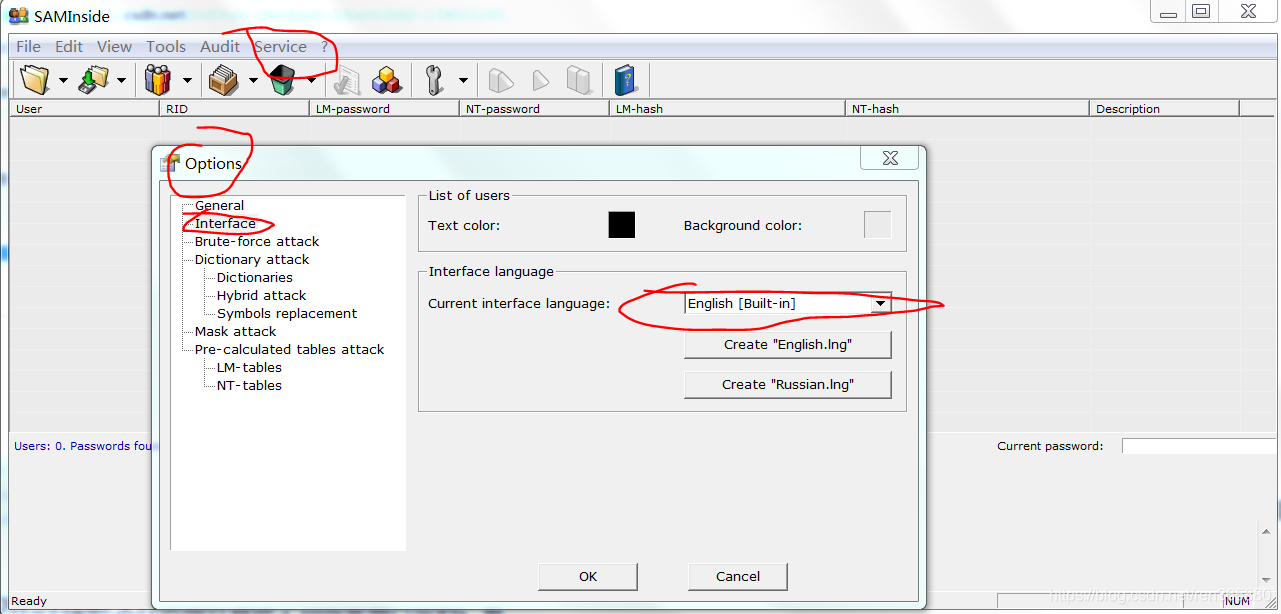Click the colored cubes toolbar icon
Image resolution: width=1281 pixels, height=614 pixels.
coord(386,80)
